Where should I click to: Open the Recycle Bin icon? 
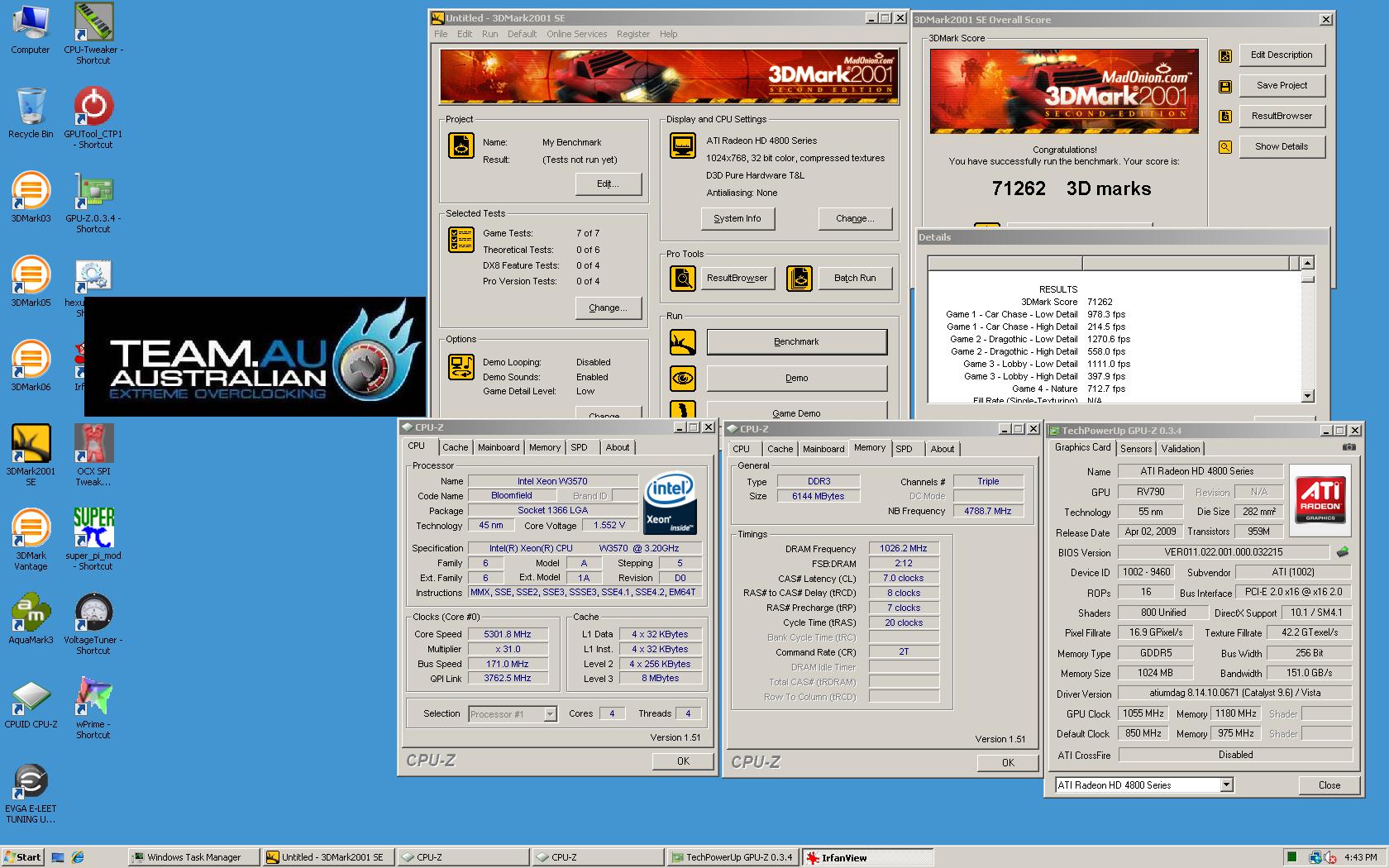click(31, 113)
